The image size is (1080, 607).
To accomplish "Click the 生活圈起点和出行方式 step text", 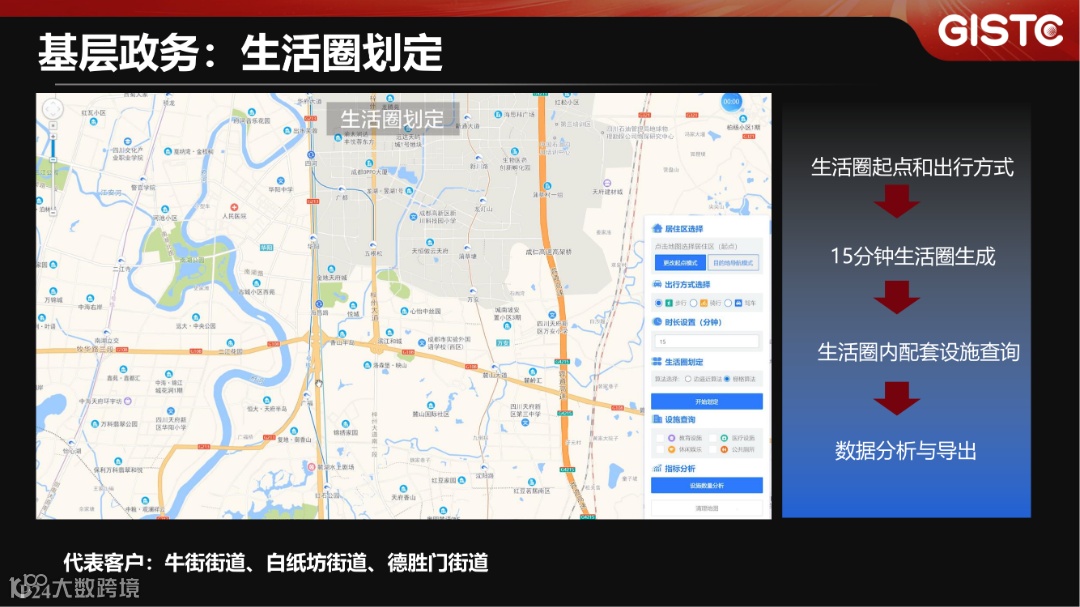I will coord(912,167).
